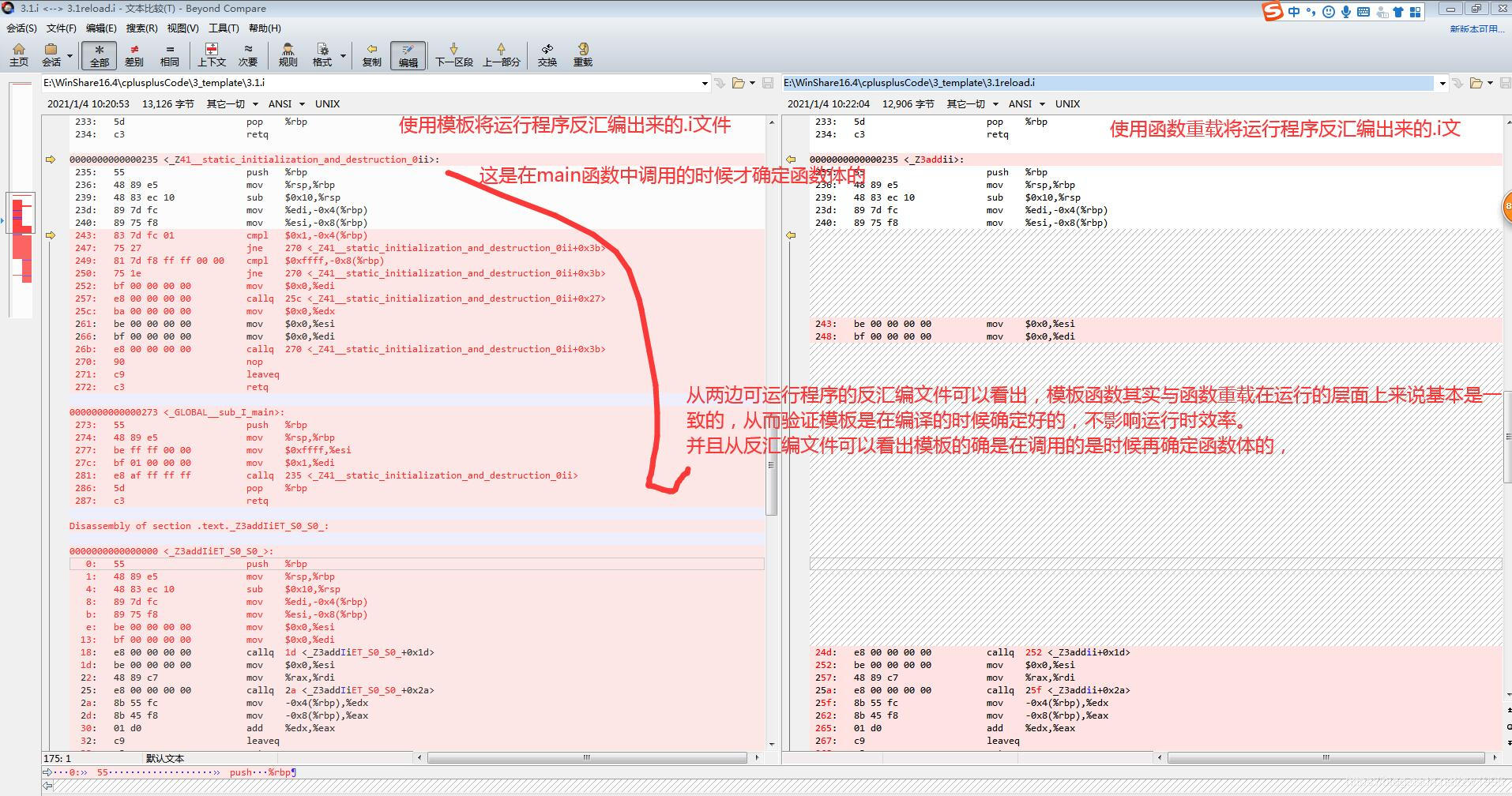Image resolution: width=1512 pixels, height=796 pixels.
Task: Click the Sogou IME toolbox grid icon
Action: [1415, 12]
